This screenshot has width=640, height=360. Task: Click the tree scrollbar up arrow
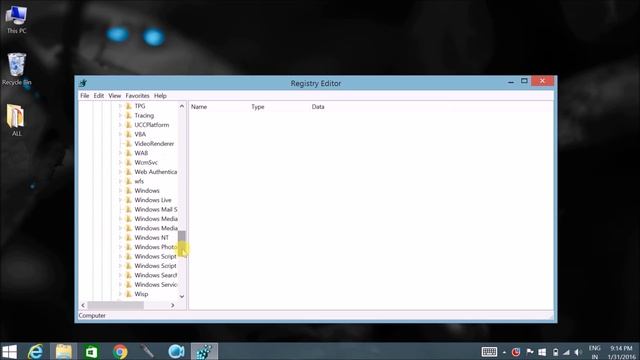coord(182,106)
